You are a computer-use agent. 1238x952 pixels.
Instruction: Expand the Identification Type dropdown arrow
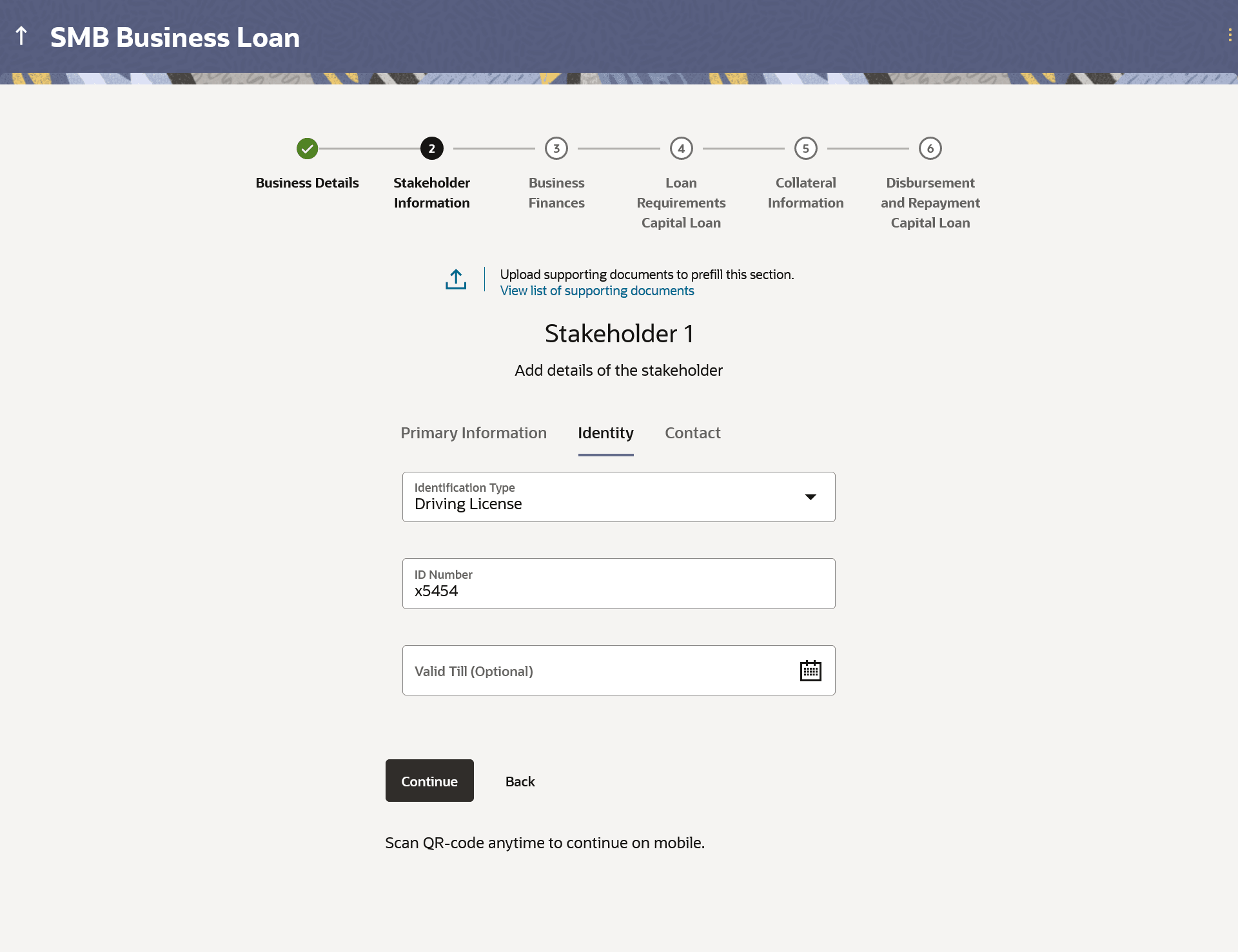(811, 497)
